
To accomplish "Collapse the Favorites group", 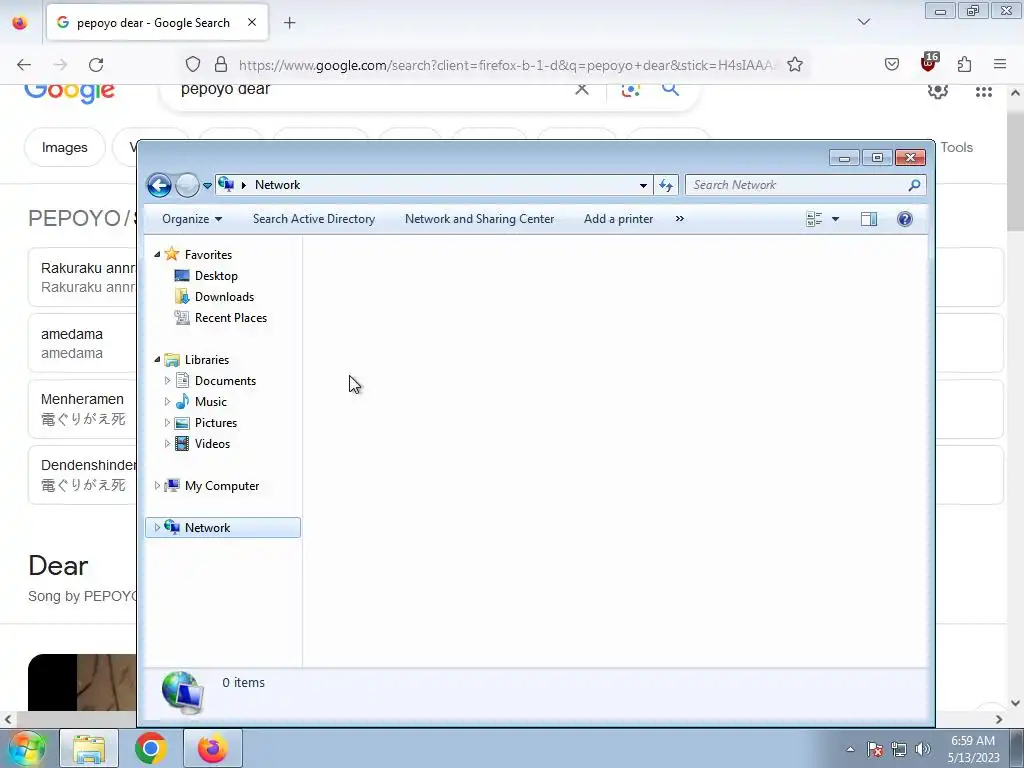I will (157, 255).
